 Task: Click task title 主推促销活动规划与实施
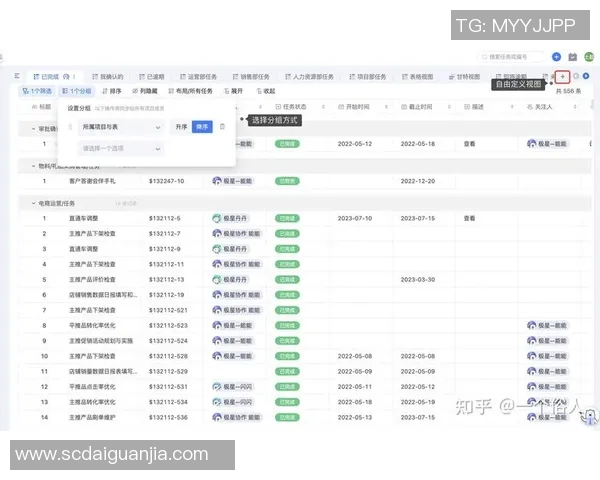[x=101, y=341]
